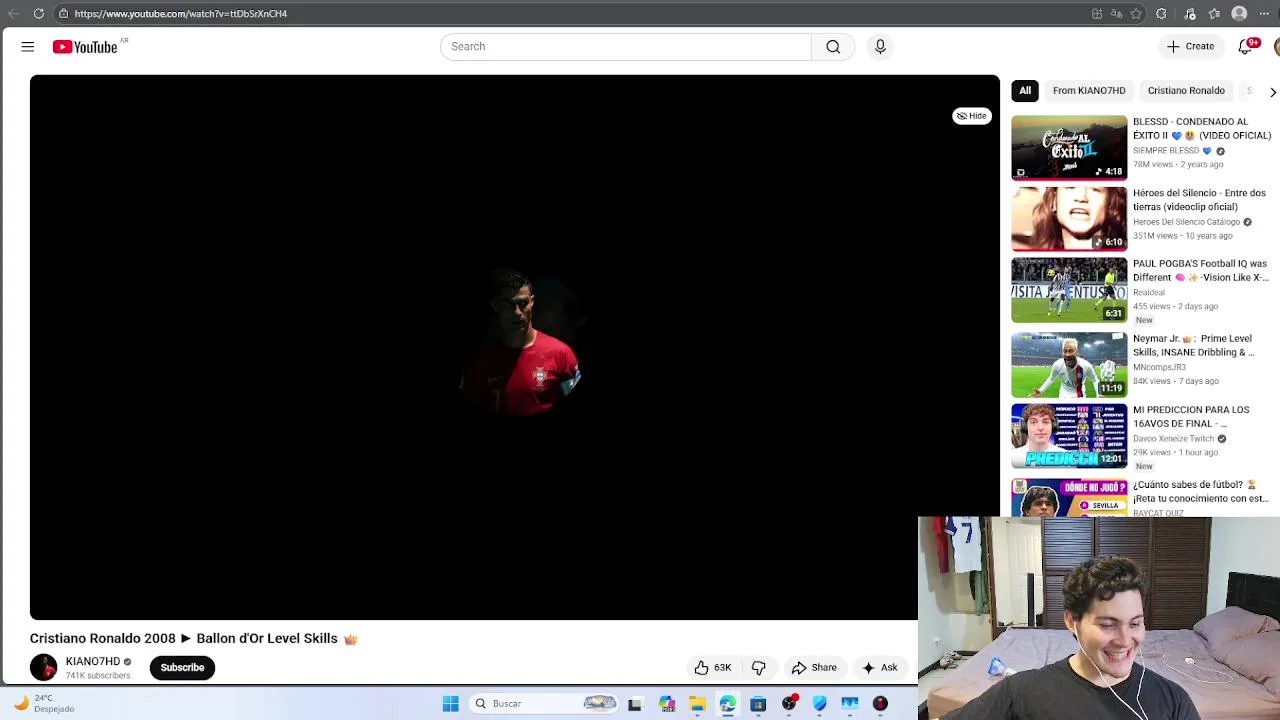Open Héroes del Silencio - Entre dos tierras title

coord(1199,199)
